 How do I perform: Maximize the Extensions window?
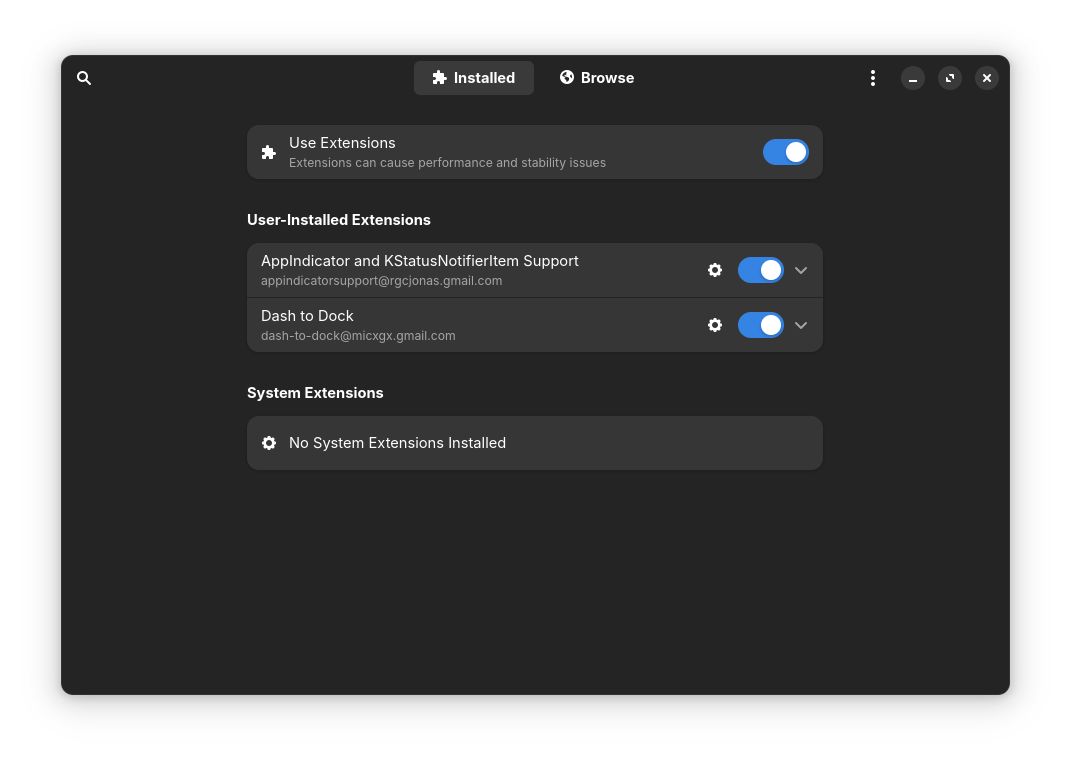click(949, 78)
